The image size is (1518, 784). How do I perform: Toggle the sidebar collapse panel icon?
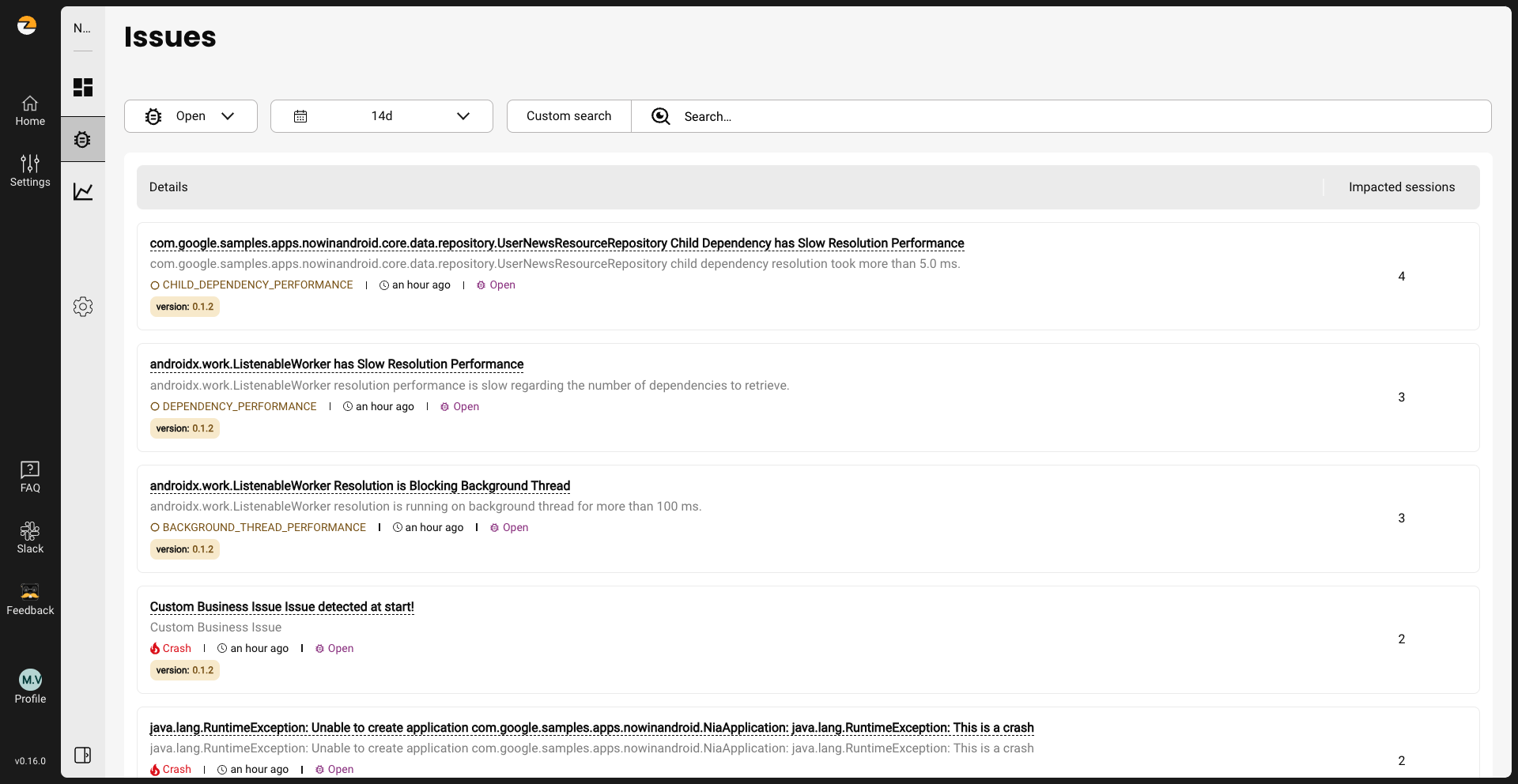coord(83,755)
